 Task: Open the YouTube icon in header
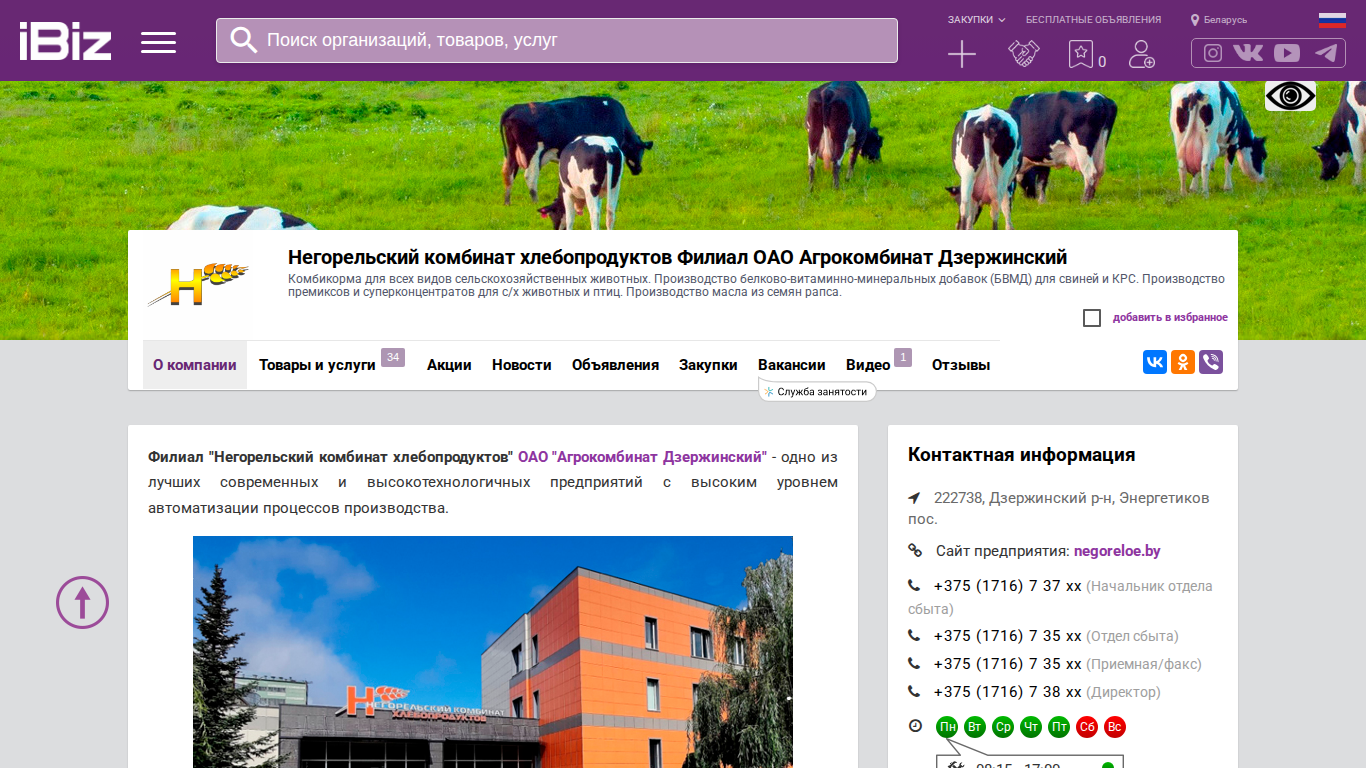click(1287, 53)
